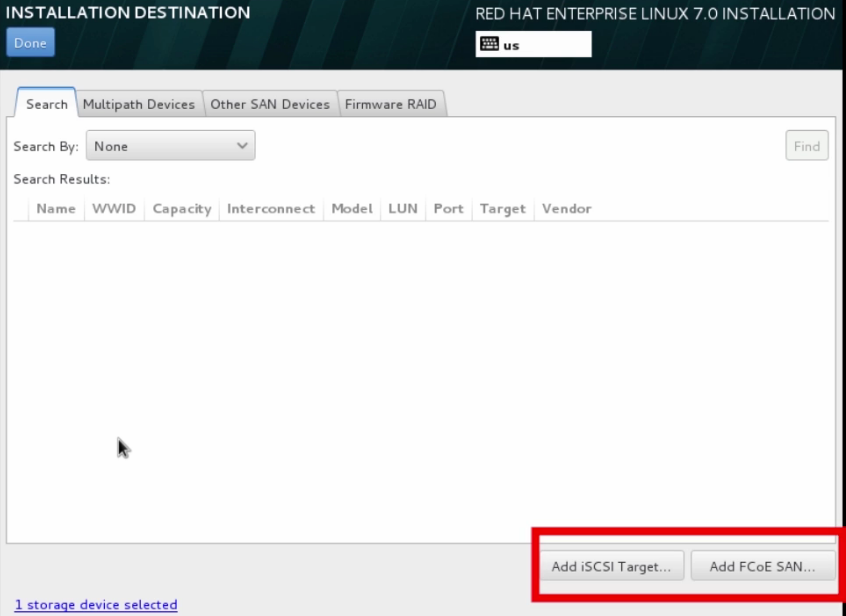846x616 pixels.
Task: Open the Multipath Devices tab
Action: click(x=139, y=104)
